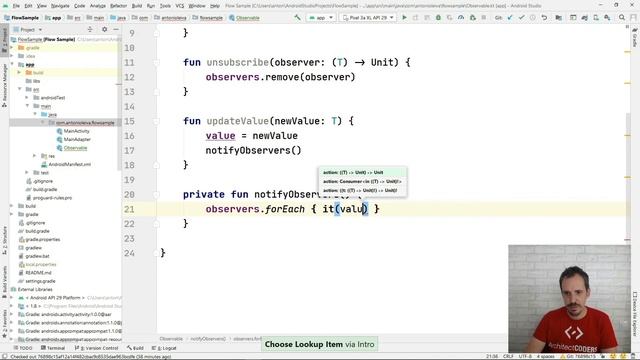The height and width of the screenshot is (360, 640).
Task: Collapse the main folder in project tree
Action: point(27,106)
